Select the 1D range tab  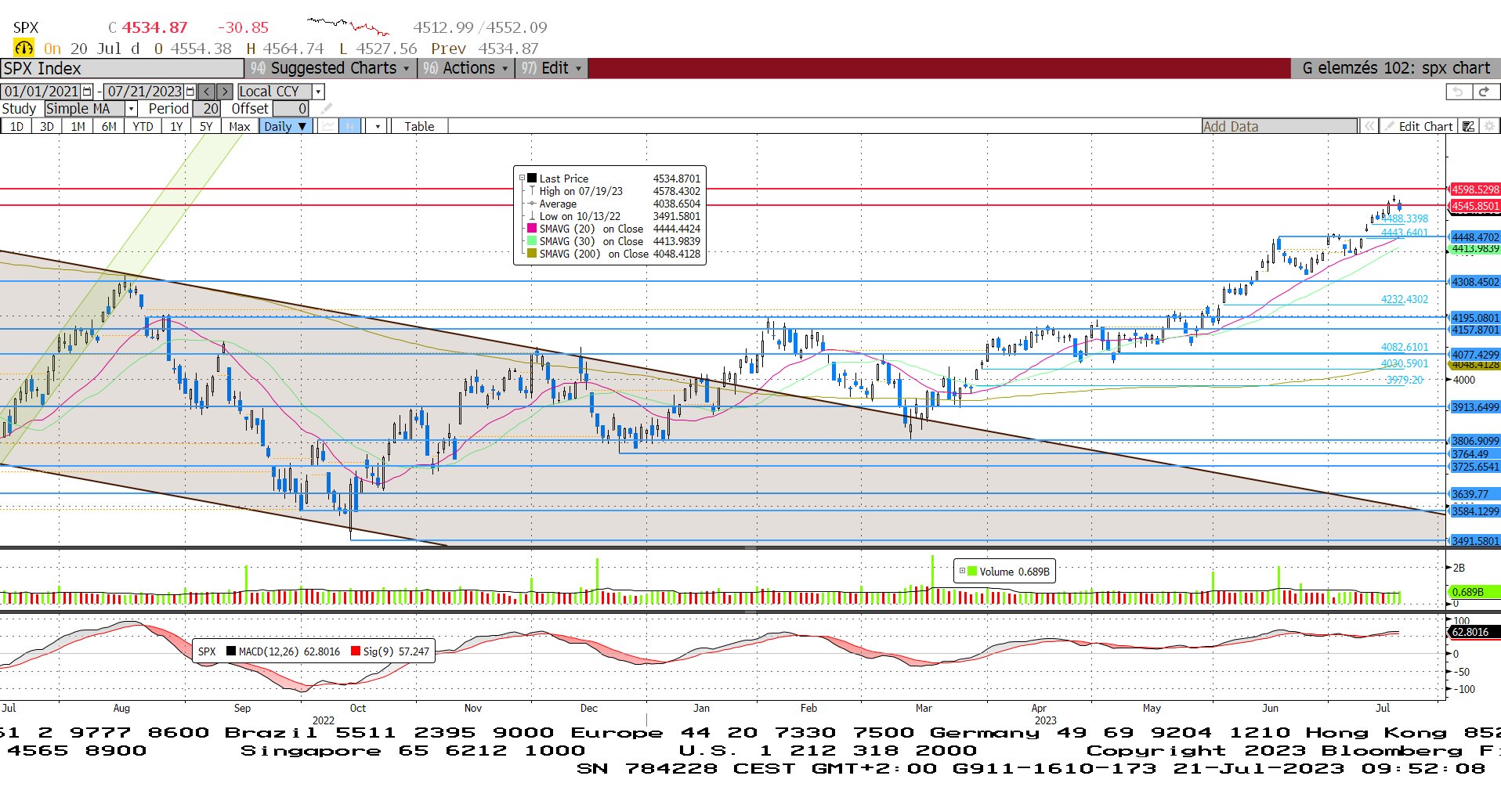click(x=16, y=126)
